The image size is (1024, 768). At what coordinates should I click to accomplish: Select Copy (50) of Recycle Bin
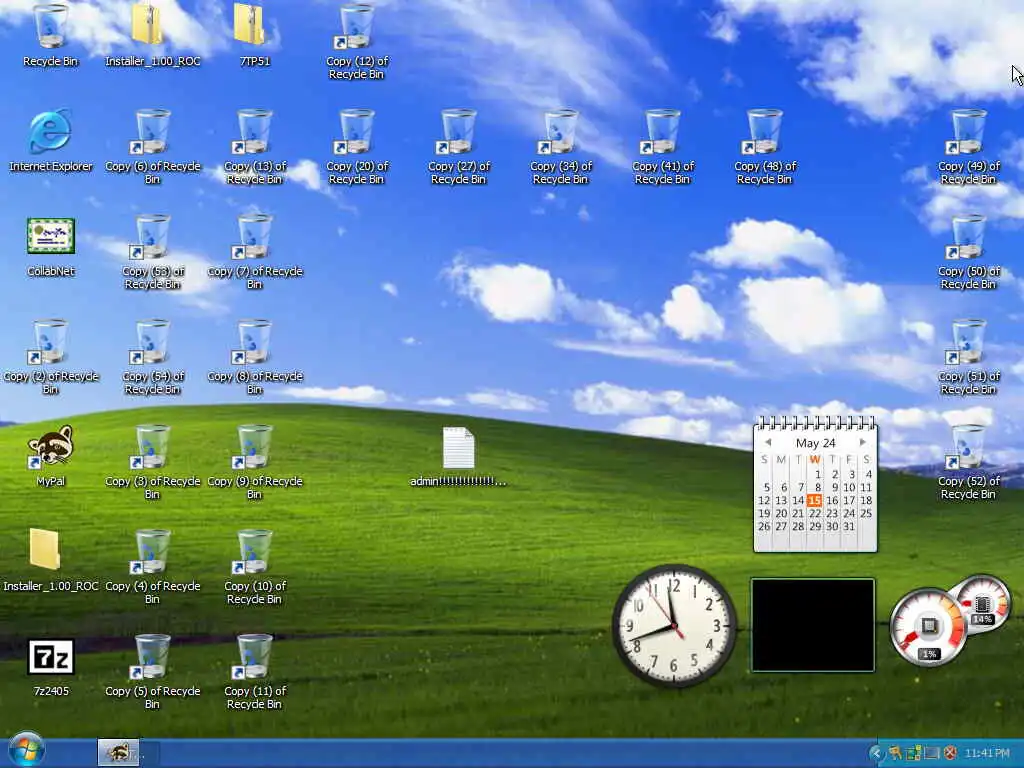[968, 252]
